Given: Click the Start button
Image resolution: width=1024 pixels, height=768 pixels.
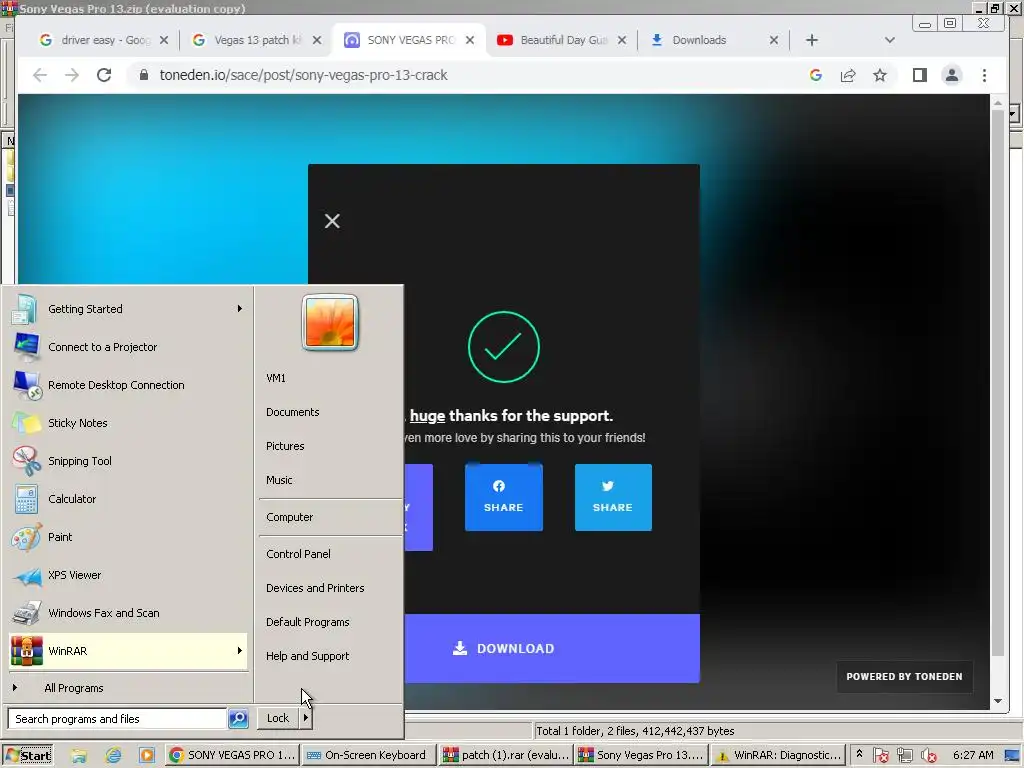Looking at the screenshot, I should pos(27,755).
